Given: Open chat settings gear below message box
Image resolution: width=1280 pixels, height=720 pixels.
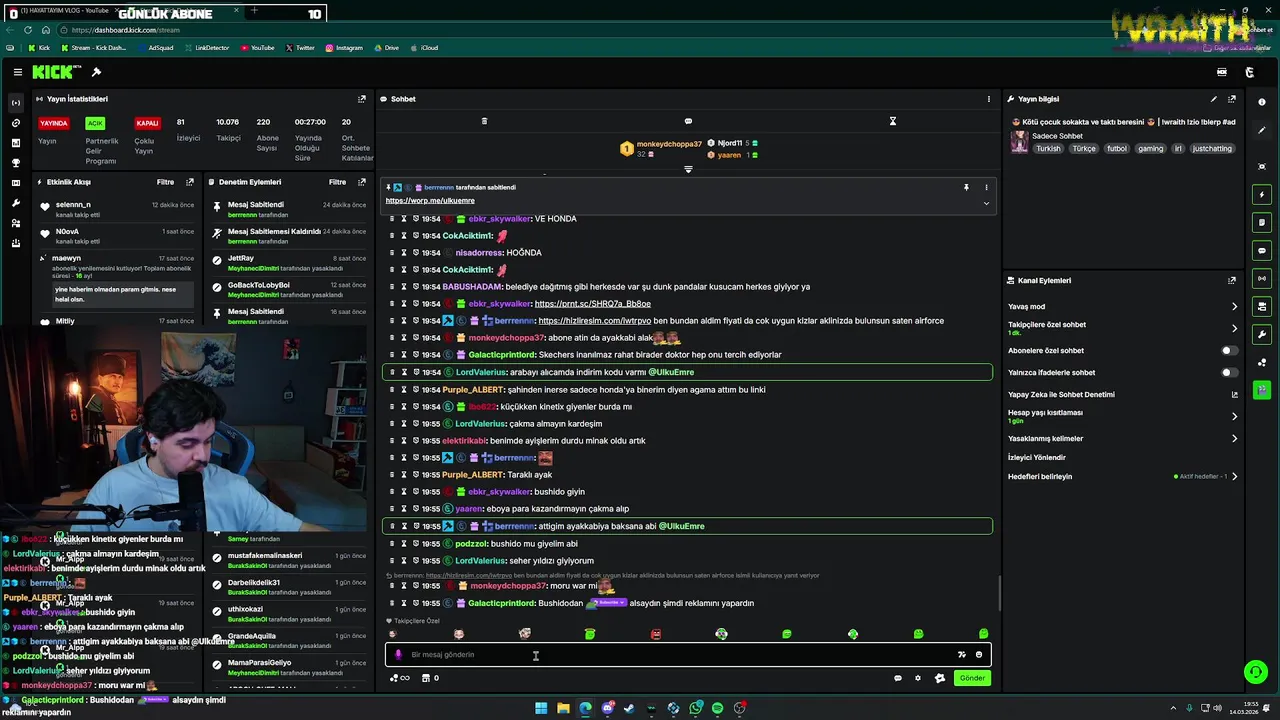Looking at the screenshot, I should click(x=918, y=678).
